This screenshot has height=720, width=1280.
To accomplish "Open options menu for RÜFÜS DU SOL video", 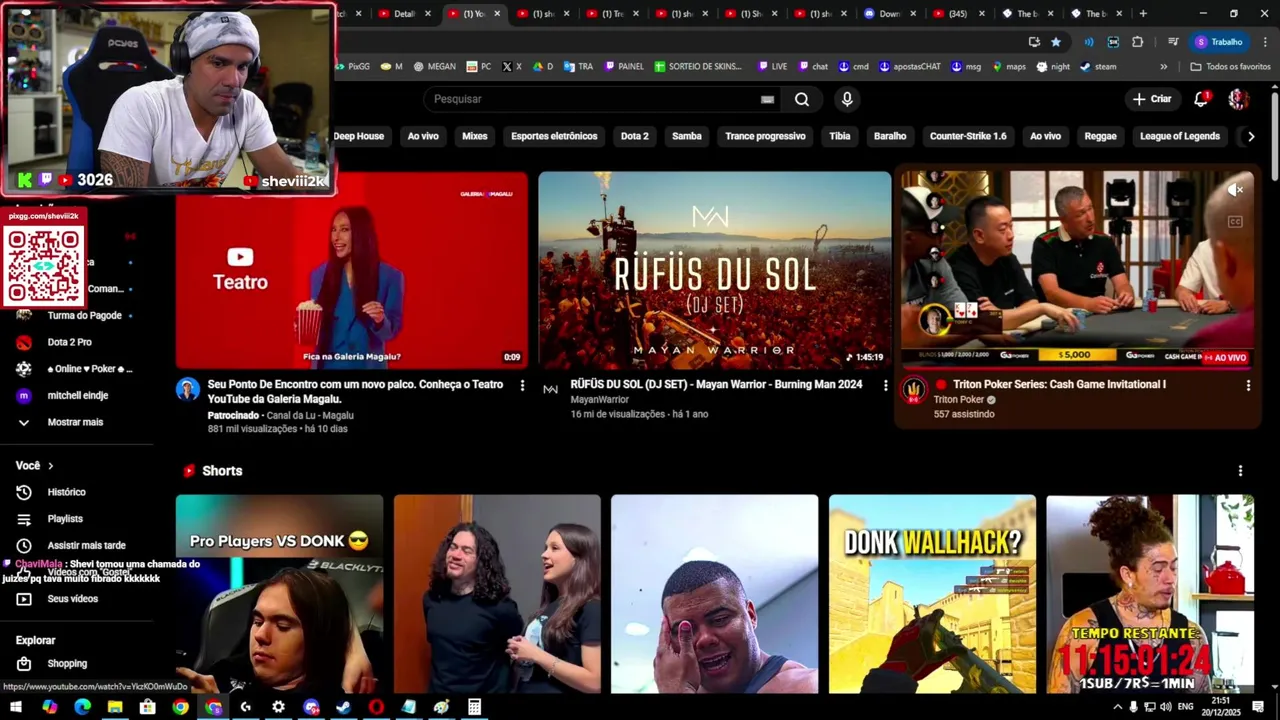I will click(x=885, y=385).
